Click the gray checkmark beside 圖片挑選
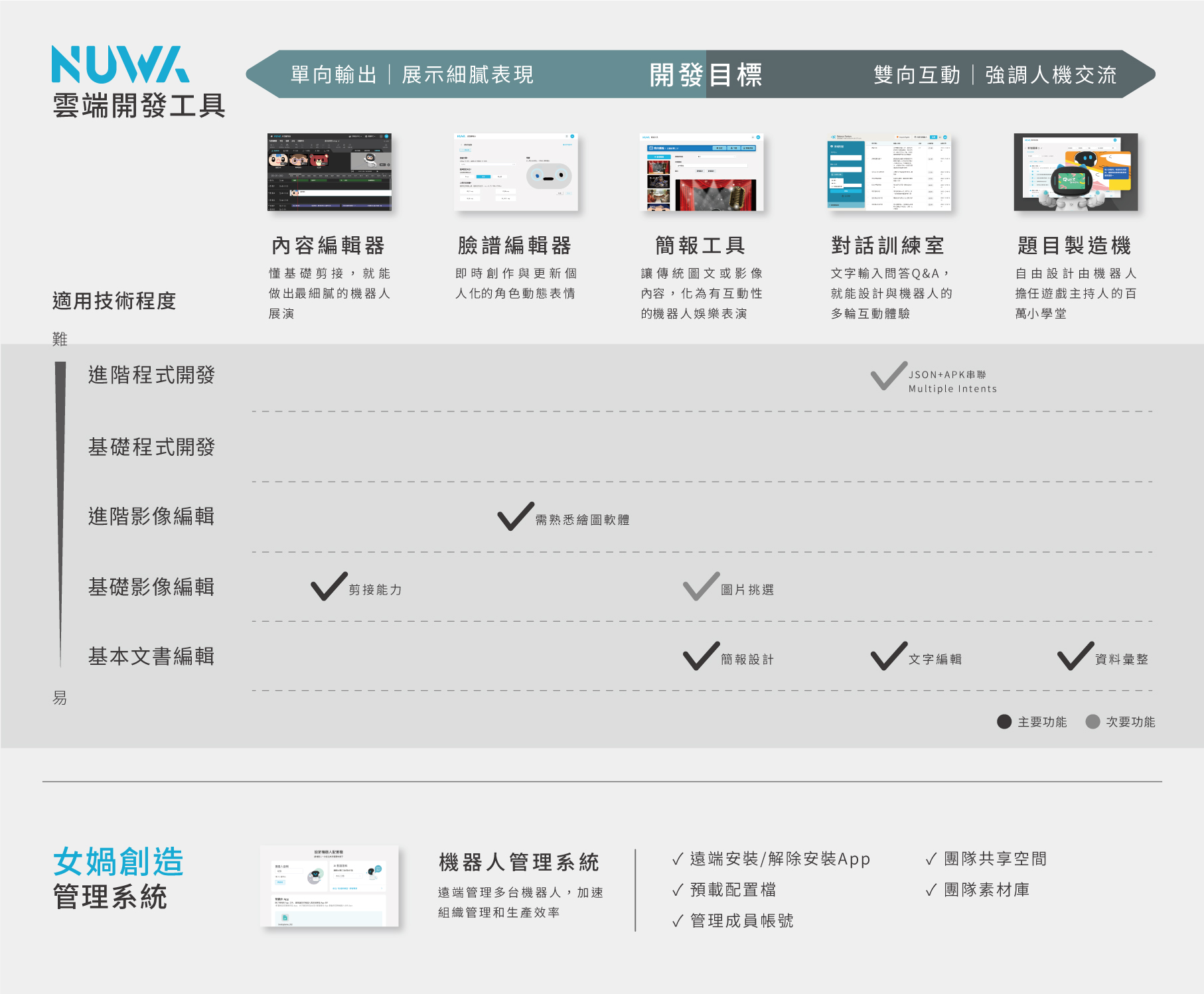1204x994 pixels. pos(702,586)
